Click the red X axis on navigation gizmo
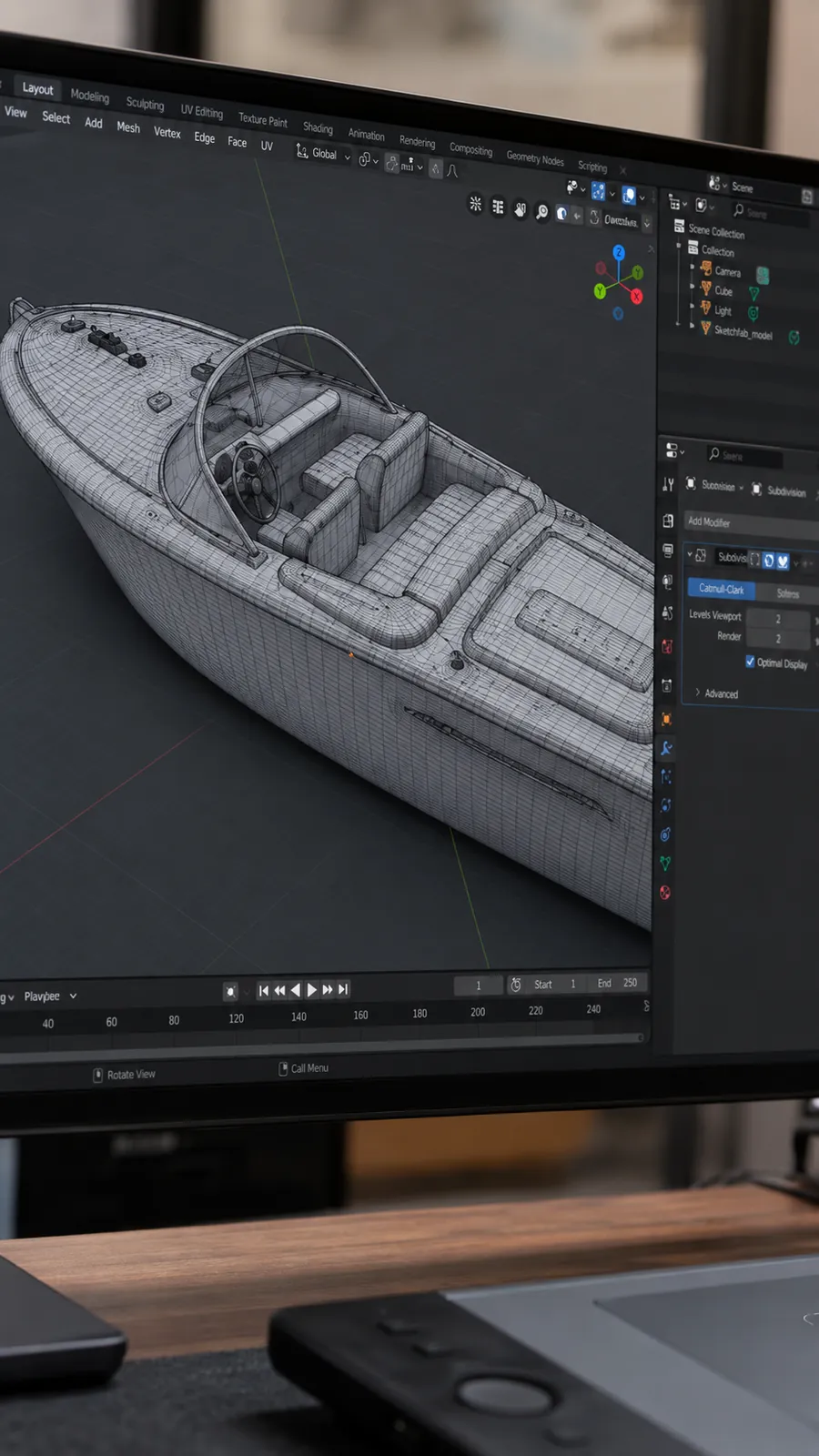Viewport: 819px width, 1456px height. 636,296
